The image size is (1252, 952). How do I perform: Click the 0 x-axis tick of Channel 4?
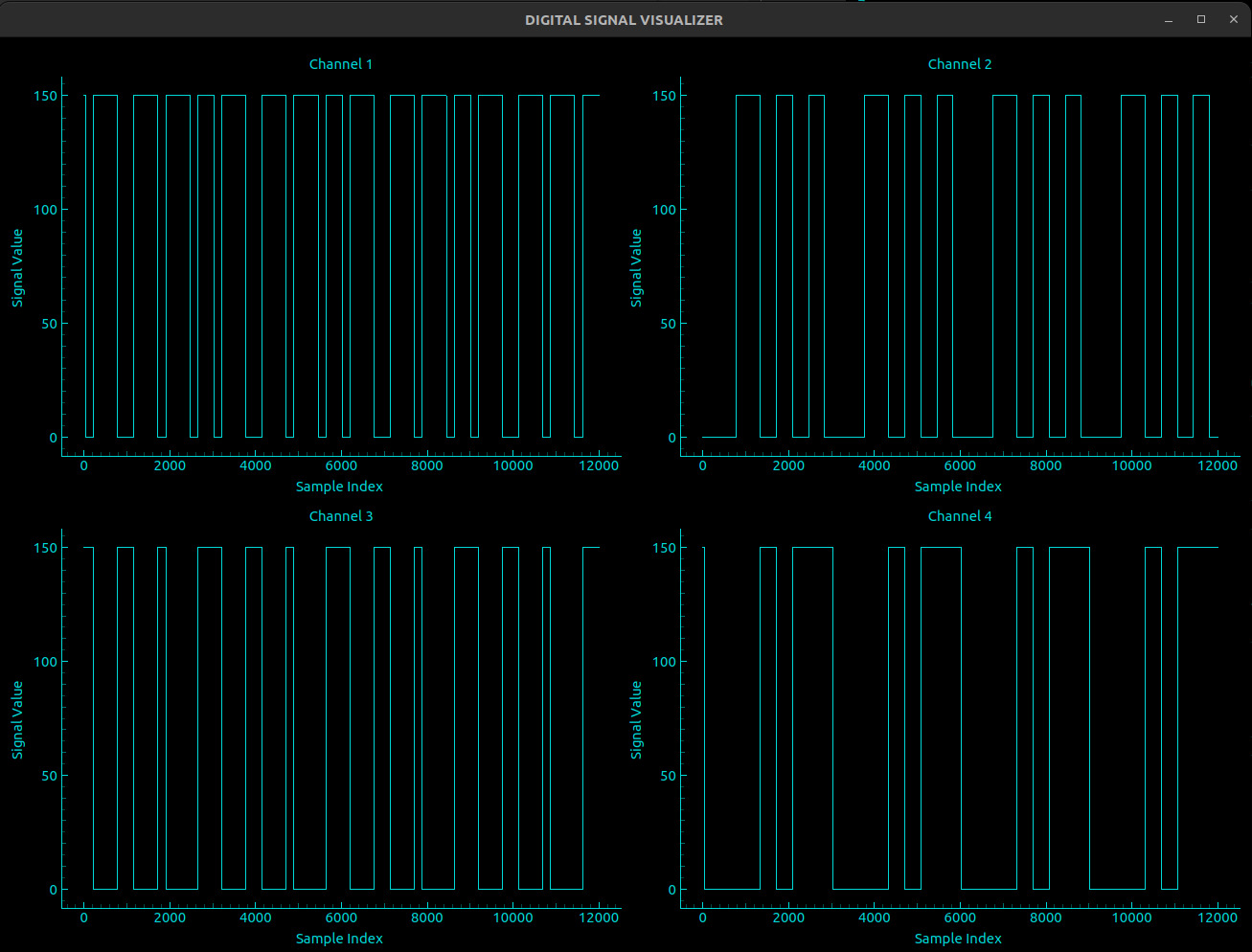[x=702, y=918]
